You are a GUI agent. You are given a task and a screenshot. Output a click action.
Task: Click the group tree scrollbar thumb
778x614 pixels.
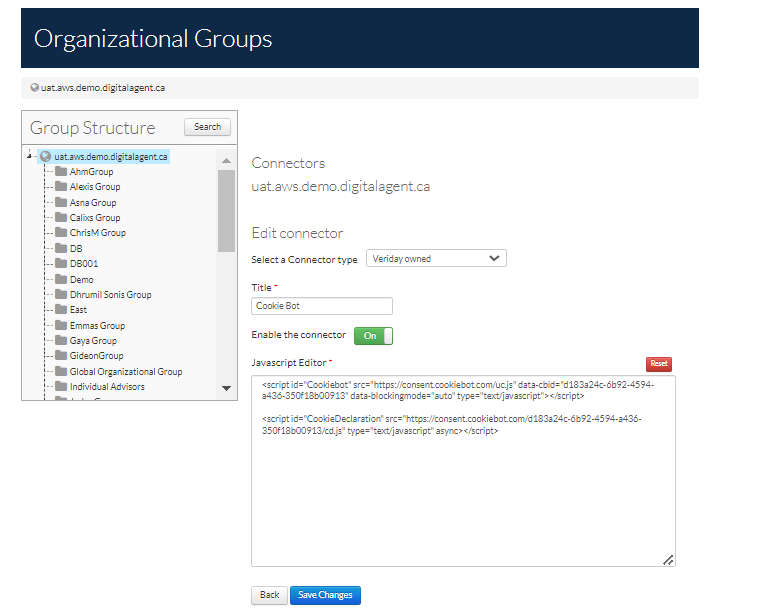click(226, 211)
